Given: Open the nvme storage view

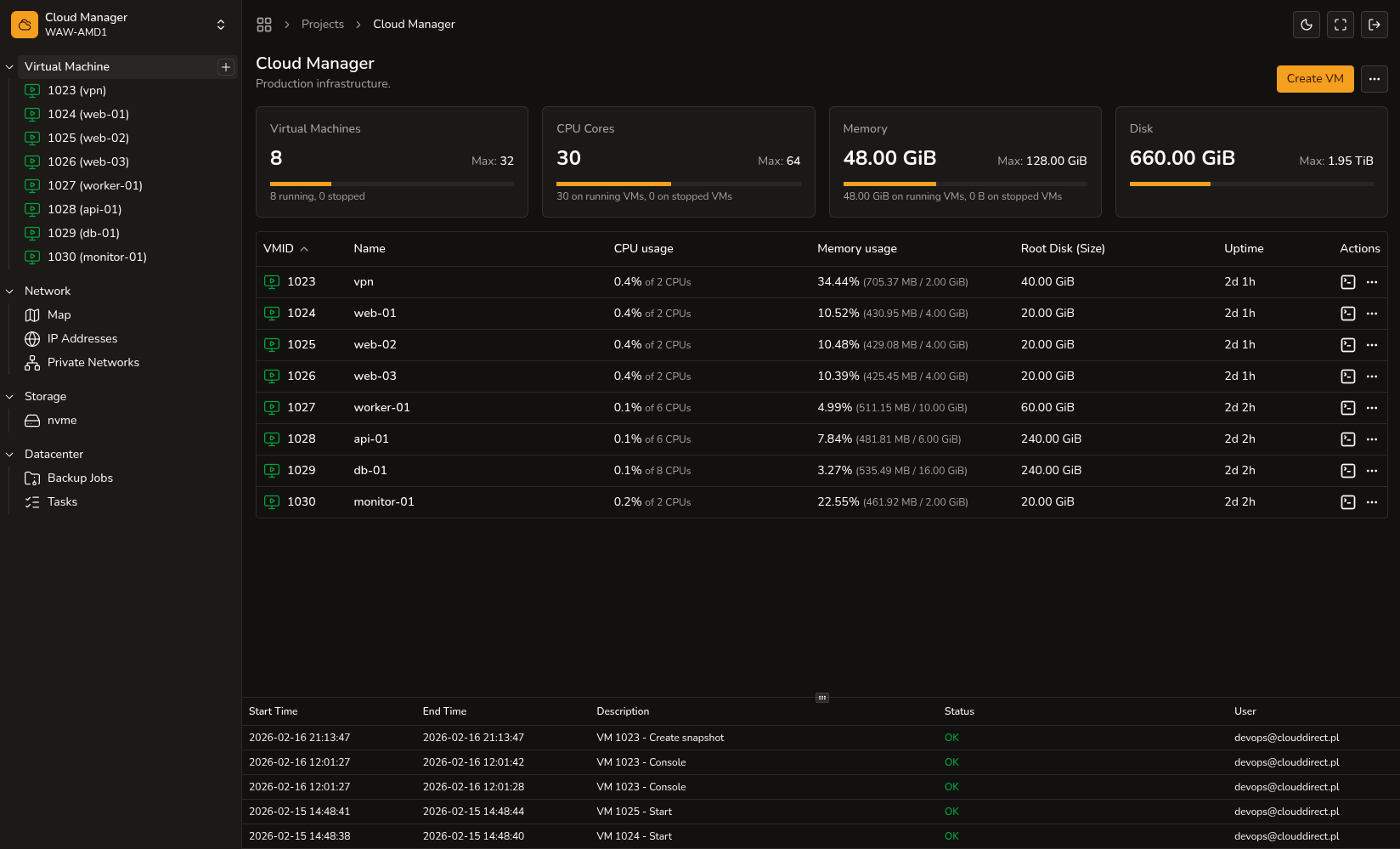Looking at the screenshot, I should (x=60, y=420).
